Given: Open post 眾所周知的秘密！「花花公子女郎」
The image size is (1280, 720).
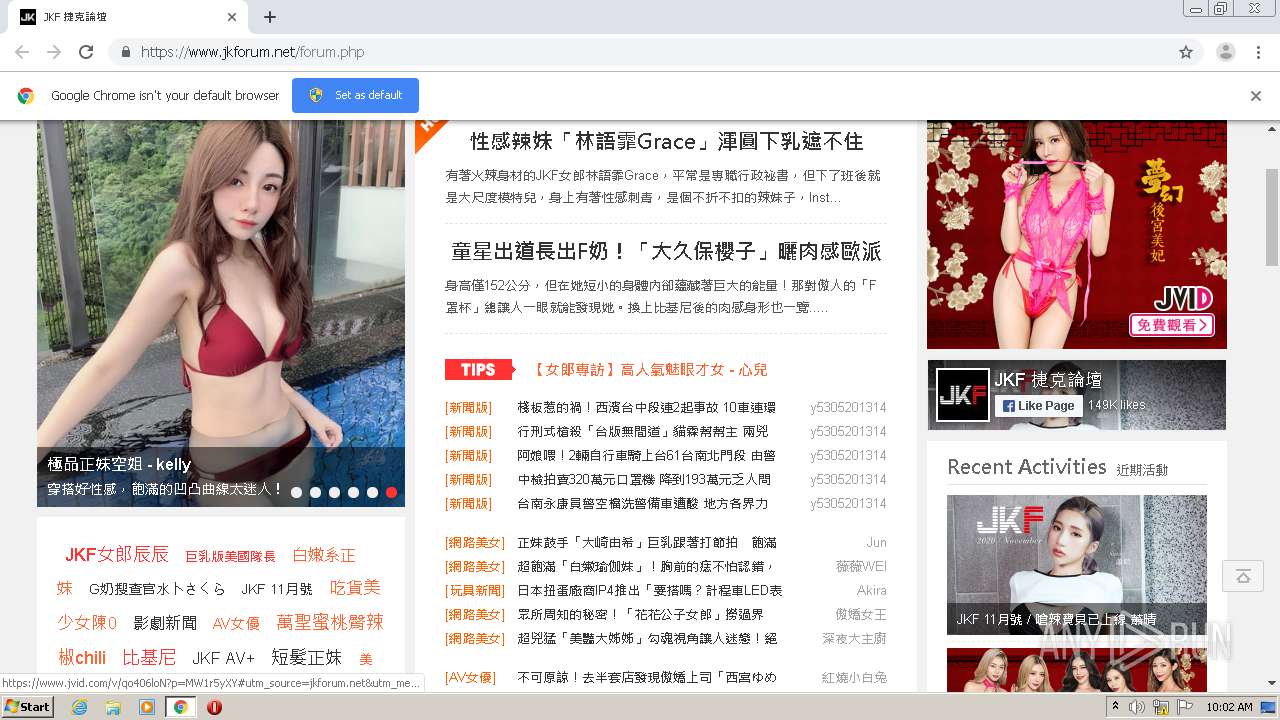Looking at the screenshot, I should pyautogui.click(x=640, y=615).
